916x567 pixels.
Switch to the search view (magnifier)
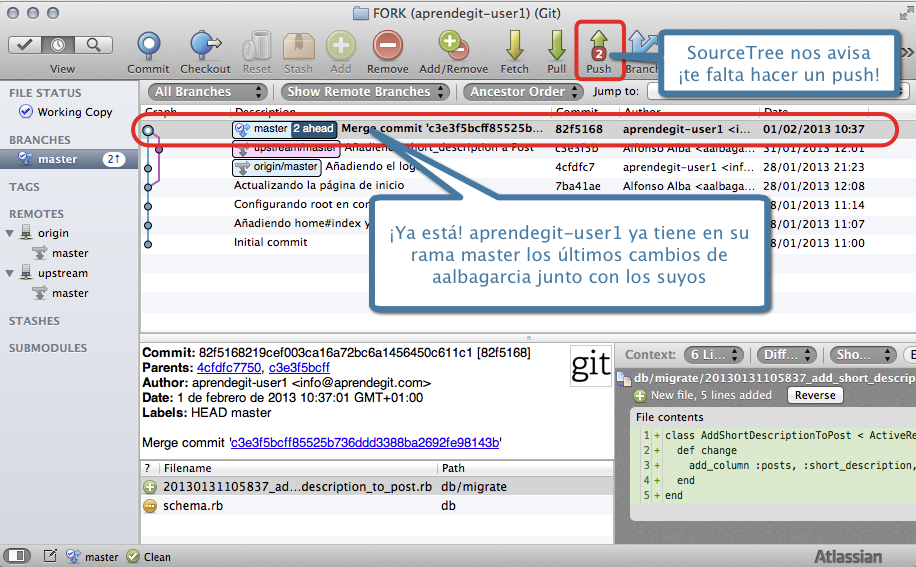pyautogui.click(x=93, y=45)
